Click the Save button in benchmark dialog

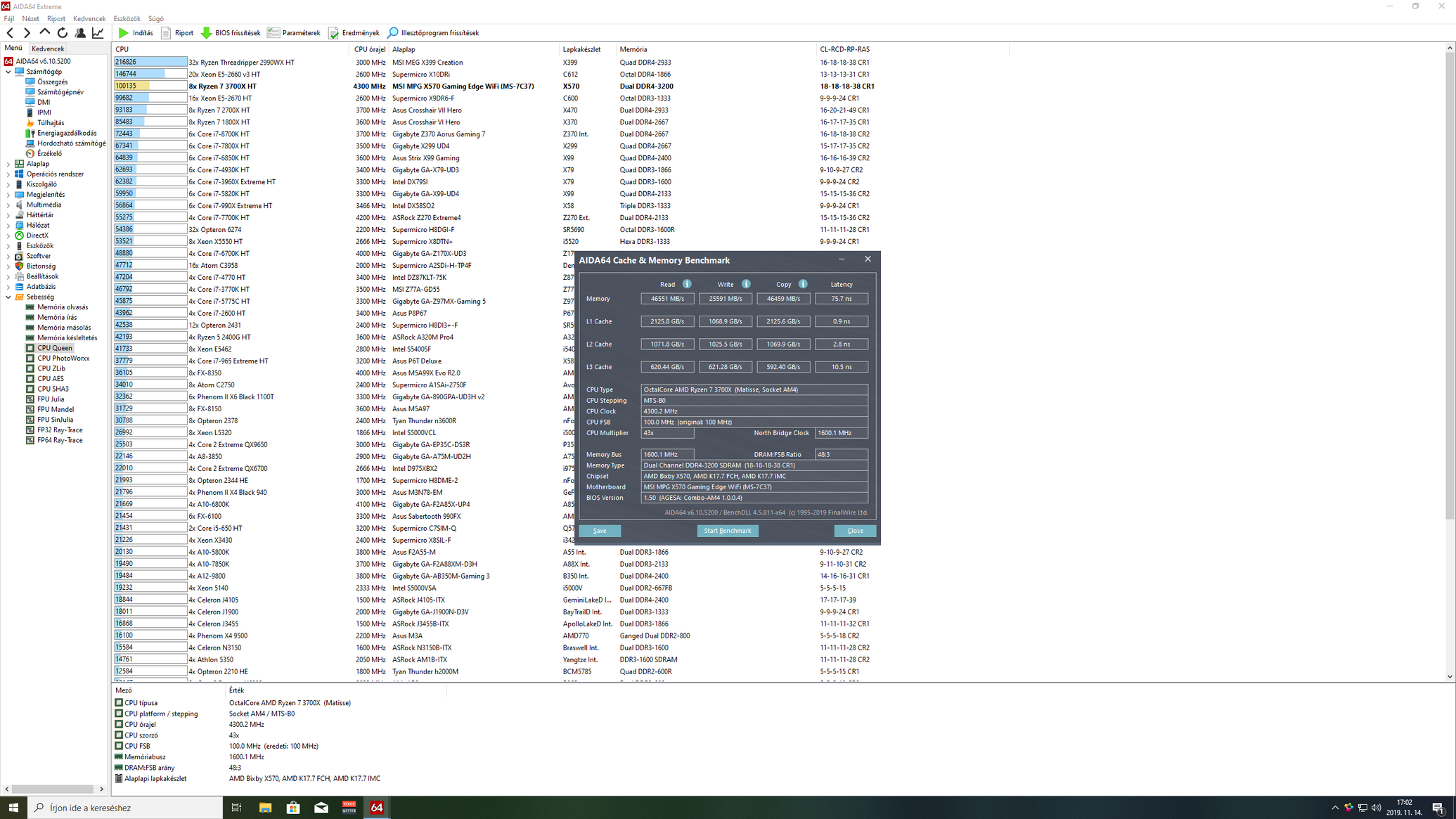(599, 531)
